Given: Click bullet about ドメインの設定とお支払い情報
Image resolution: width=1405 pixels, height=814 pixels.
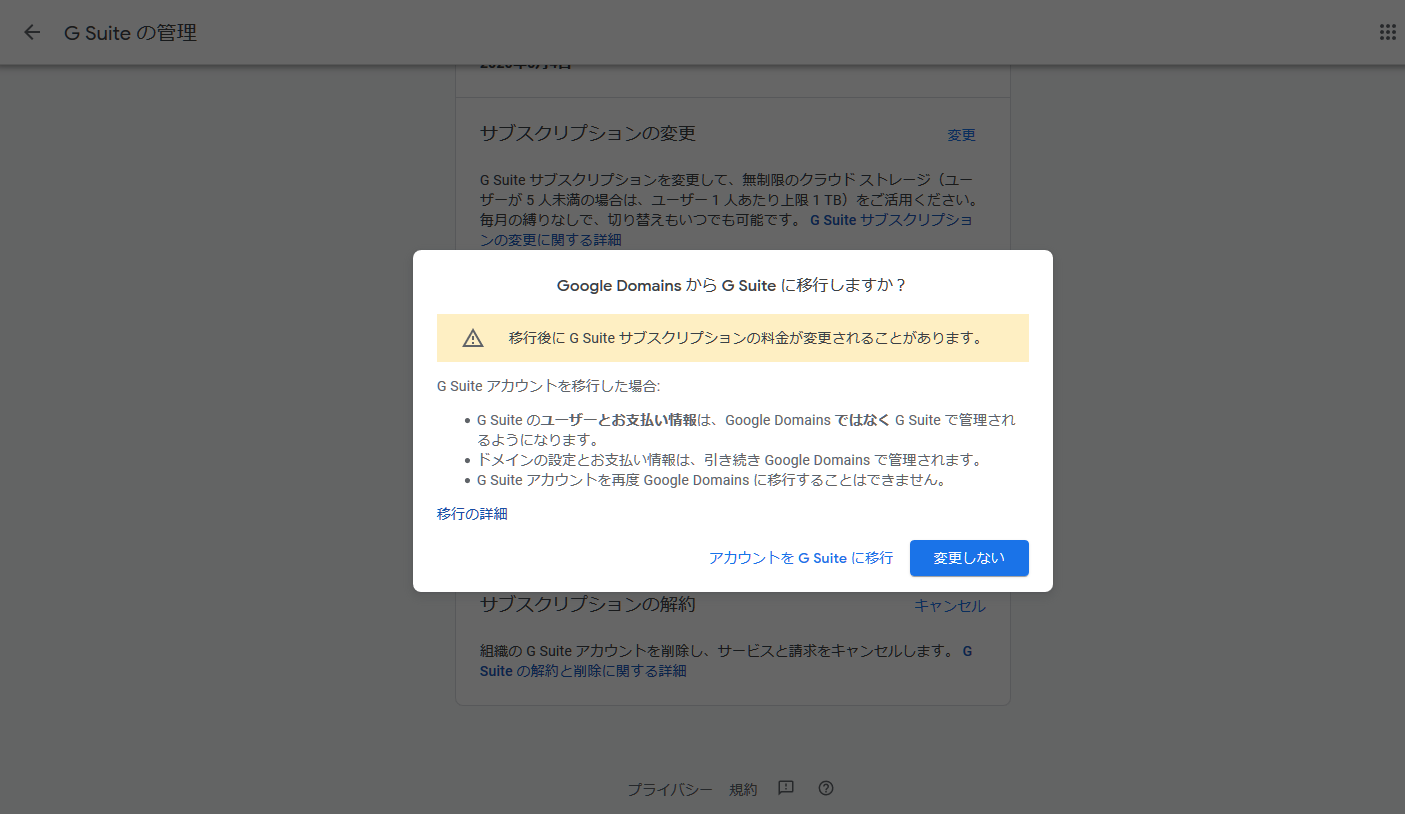Looking at the screenshot, I should (730, 460).
